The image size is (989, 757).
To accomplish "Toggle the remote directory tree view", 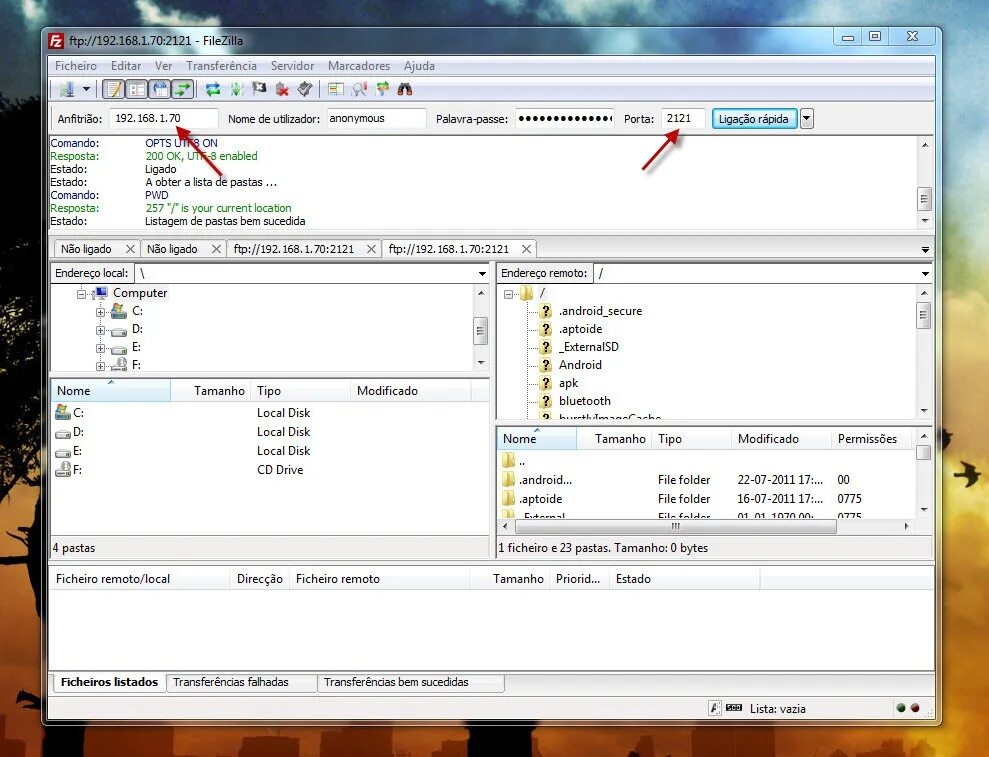I will (160, 90).
